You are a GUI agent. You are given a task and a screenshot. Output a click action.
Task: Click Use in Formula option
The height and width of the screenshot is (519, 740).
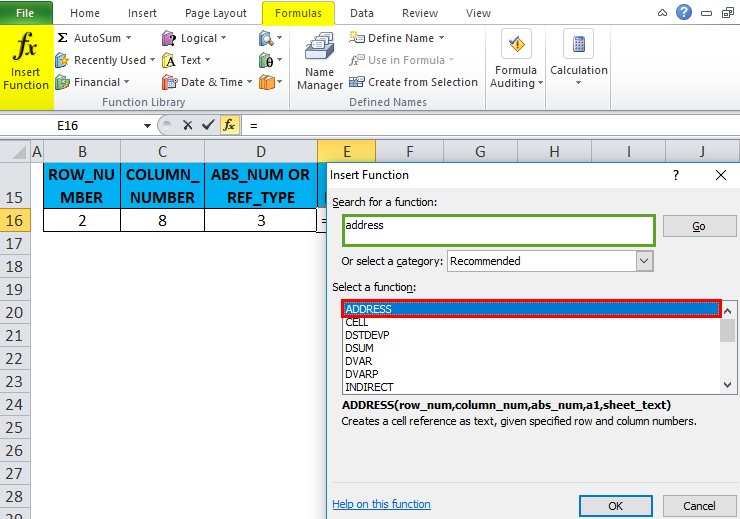(x=401, y=60)
